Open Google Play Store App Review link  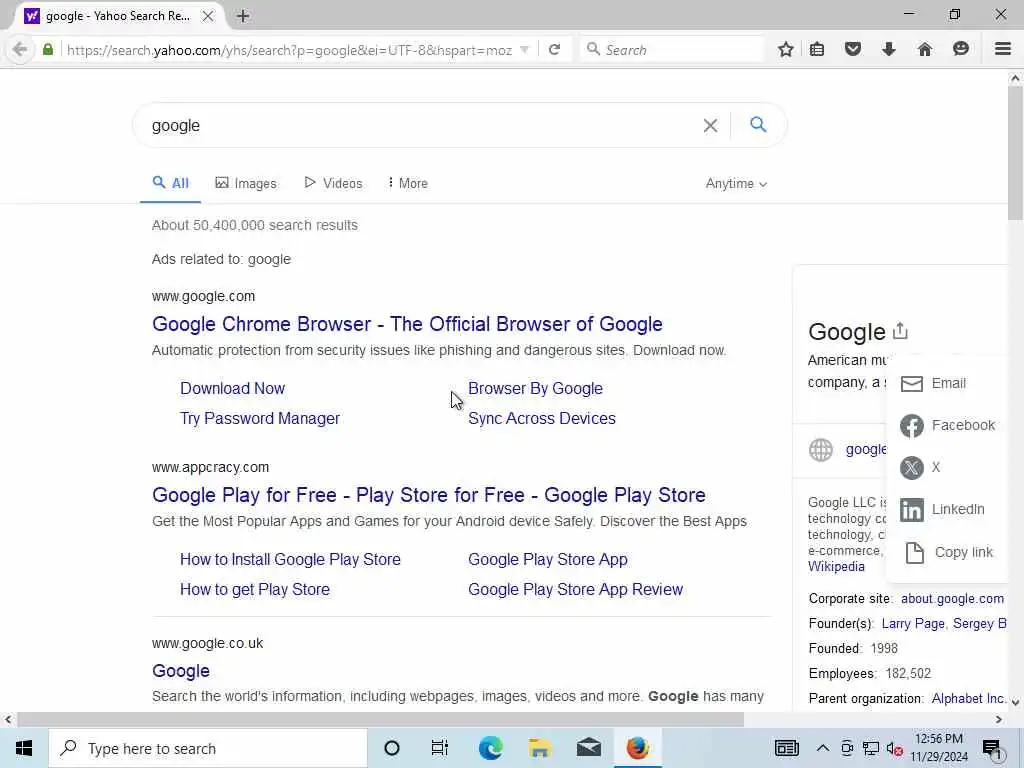(x=575, y=590)
